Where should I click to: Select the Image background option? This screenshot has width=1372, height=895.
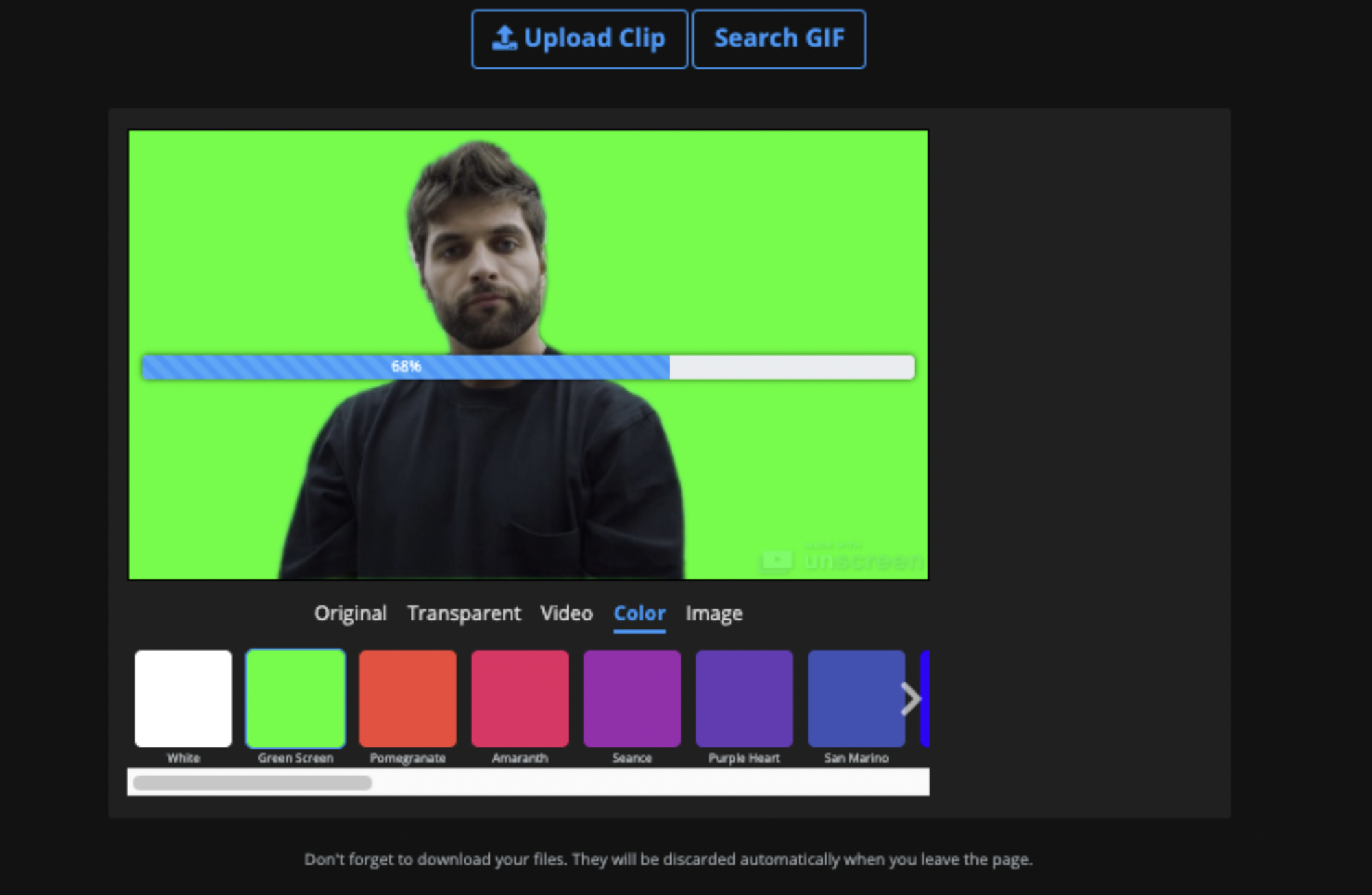(x=714, y=613)
